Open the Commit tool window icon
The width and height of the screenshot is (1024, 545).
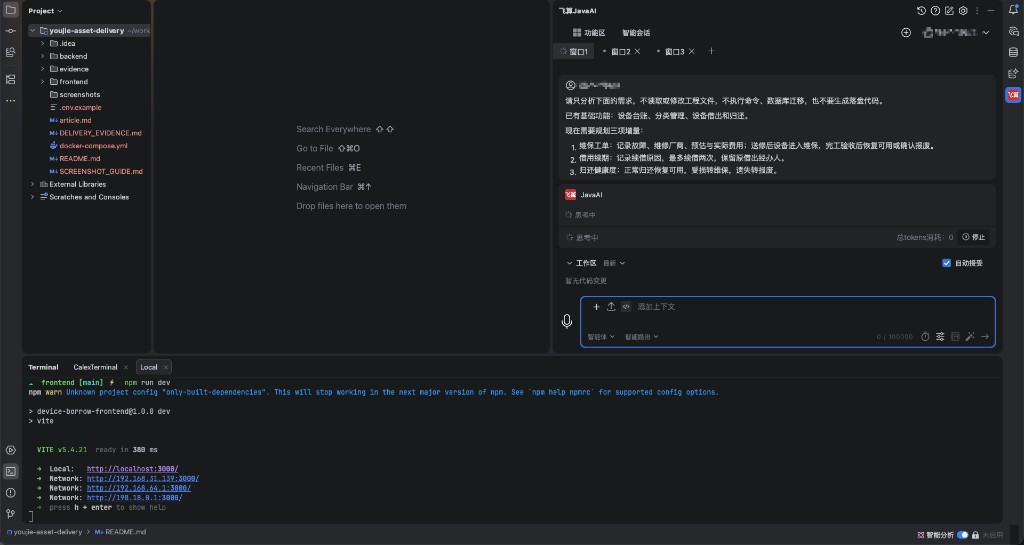(10, 31)
